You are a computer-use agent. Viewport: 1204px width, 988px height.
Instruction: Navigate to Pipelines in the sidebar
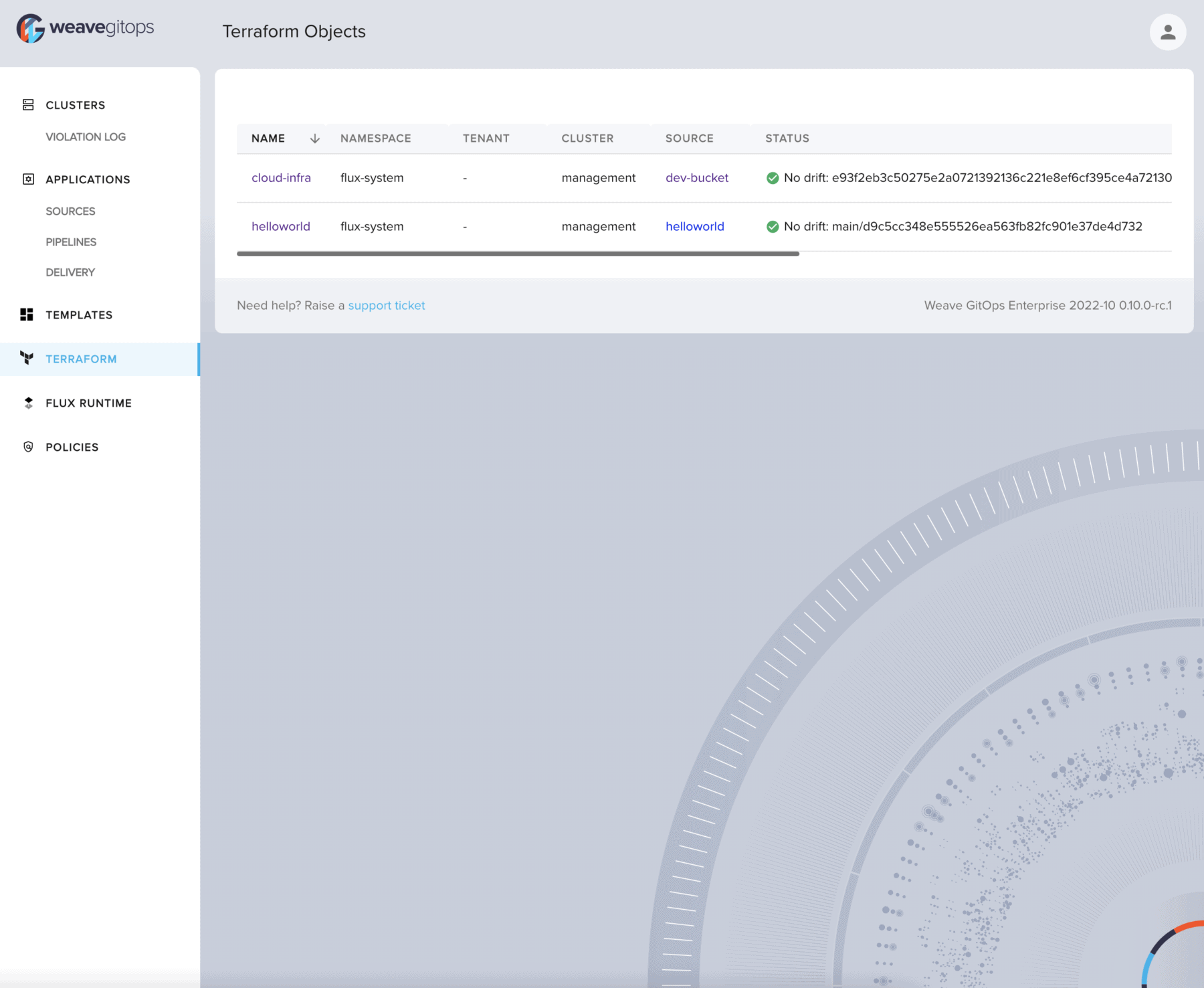[x=70, y=241]
